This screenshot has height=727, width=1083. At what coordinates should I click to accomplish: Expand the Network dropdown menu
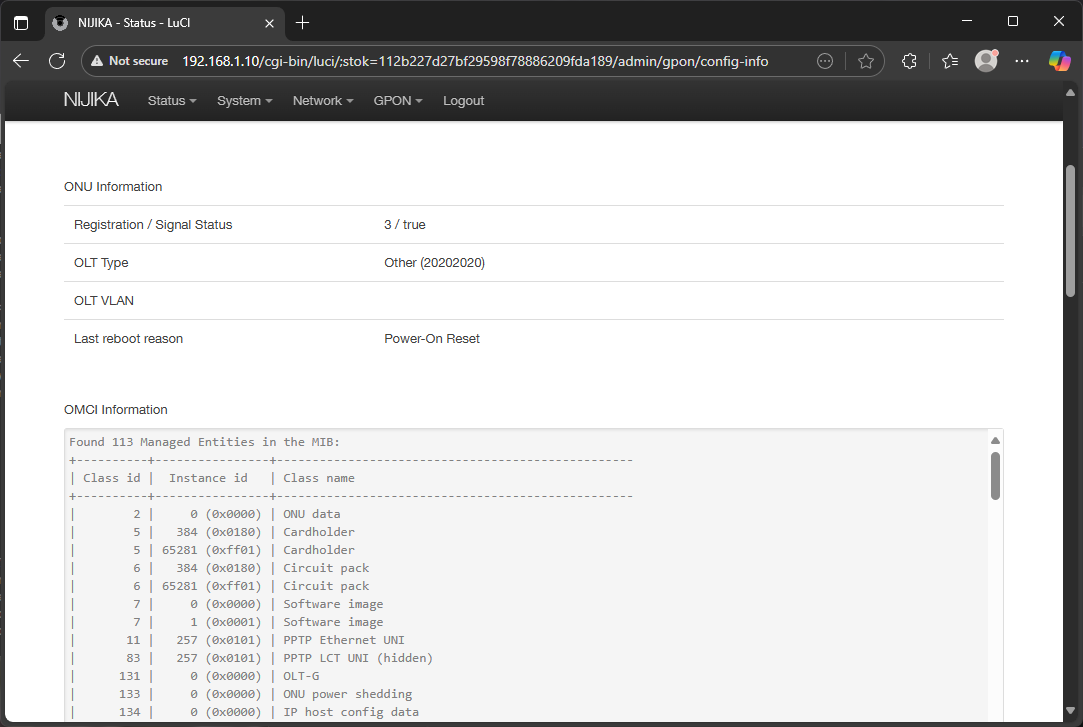point(323,101)
